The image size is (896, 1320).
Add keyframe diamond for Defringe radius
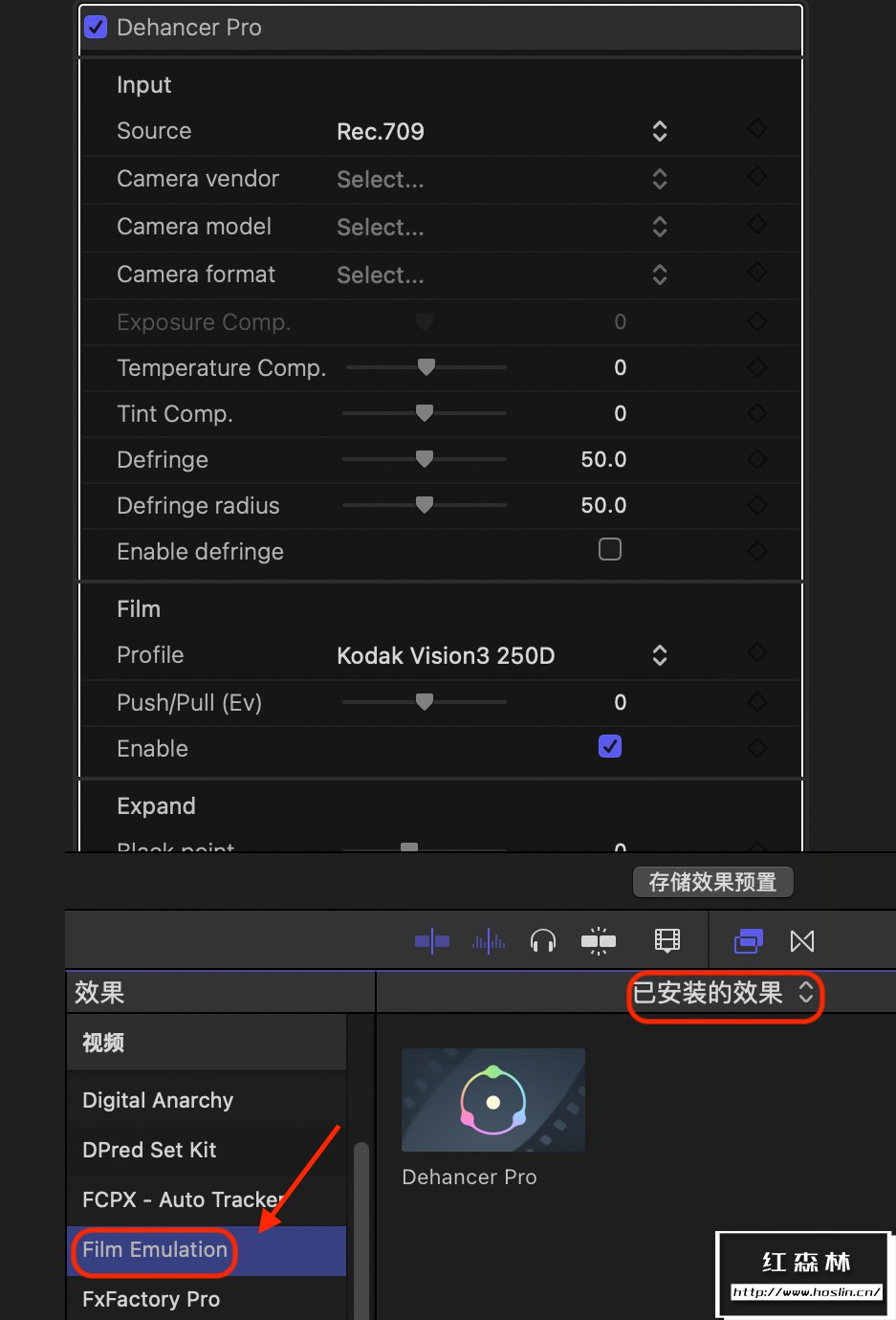(757, 504)
